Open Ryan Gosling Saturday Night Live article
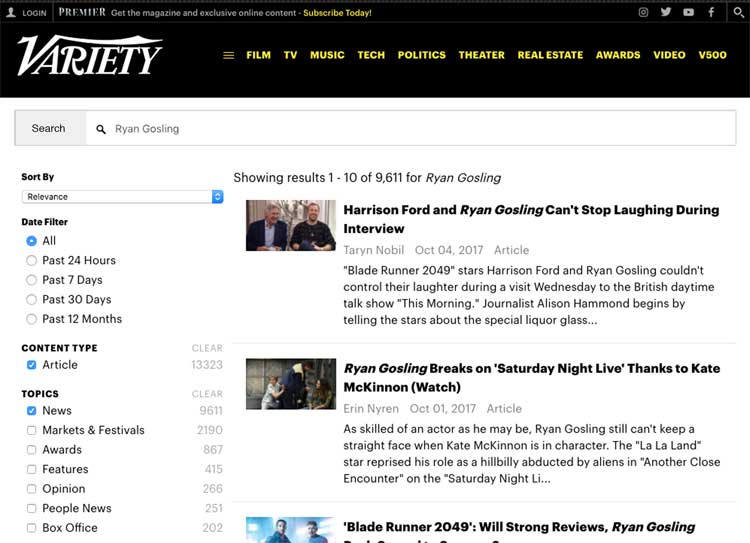 point(531,377)
